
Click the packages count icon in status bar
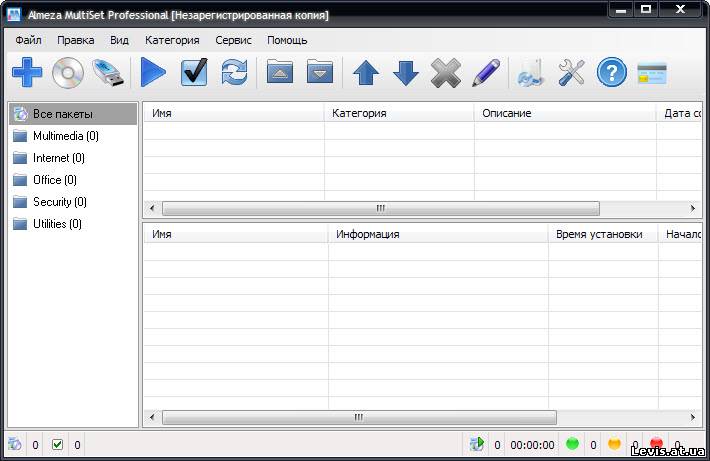[14, 444]
